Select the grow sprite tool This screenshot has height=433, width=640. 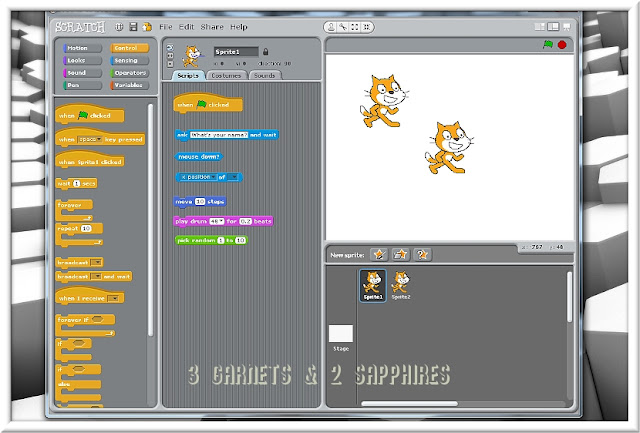[355, 27]
